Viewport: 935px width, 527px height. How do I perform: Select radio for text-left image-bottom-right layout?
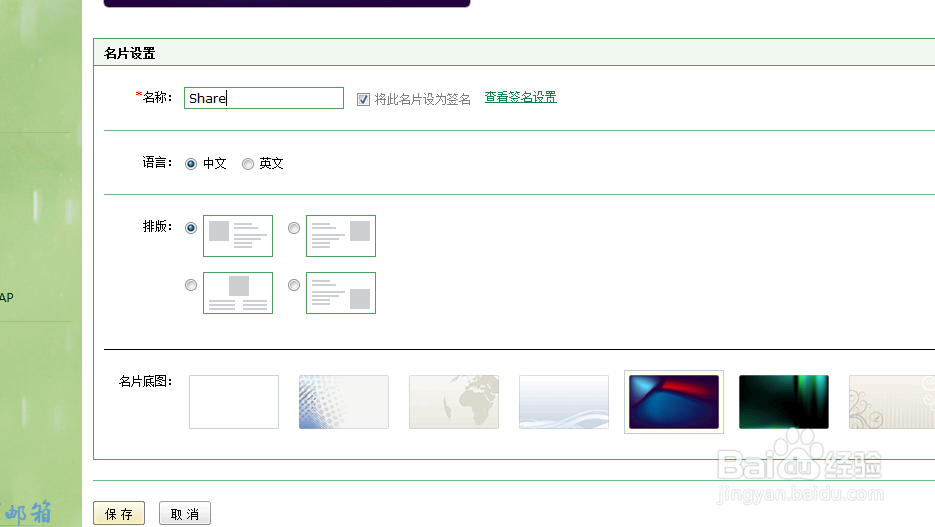294,285
